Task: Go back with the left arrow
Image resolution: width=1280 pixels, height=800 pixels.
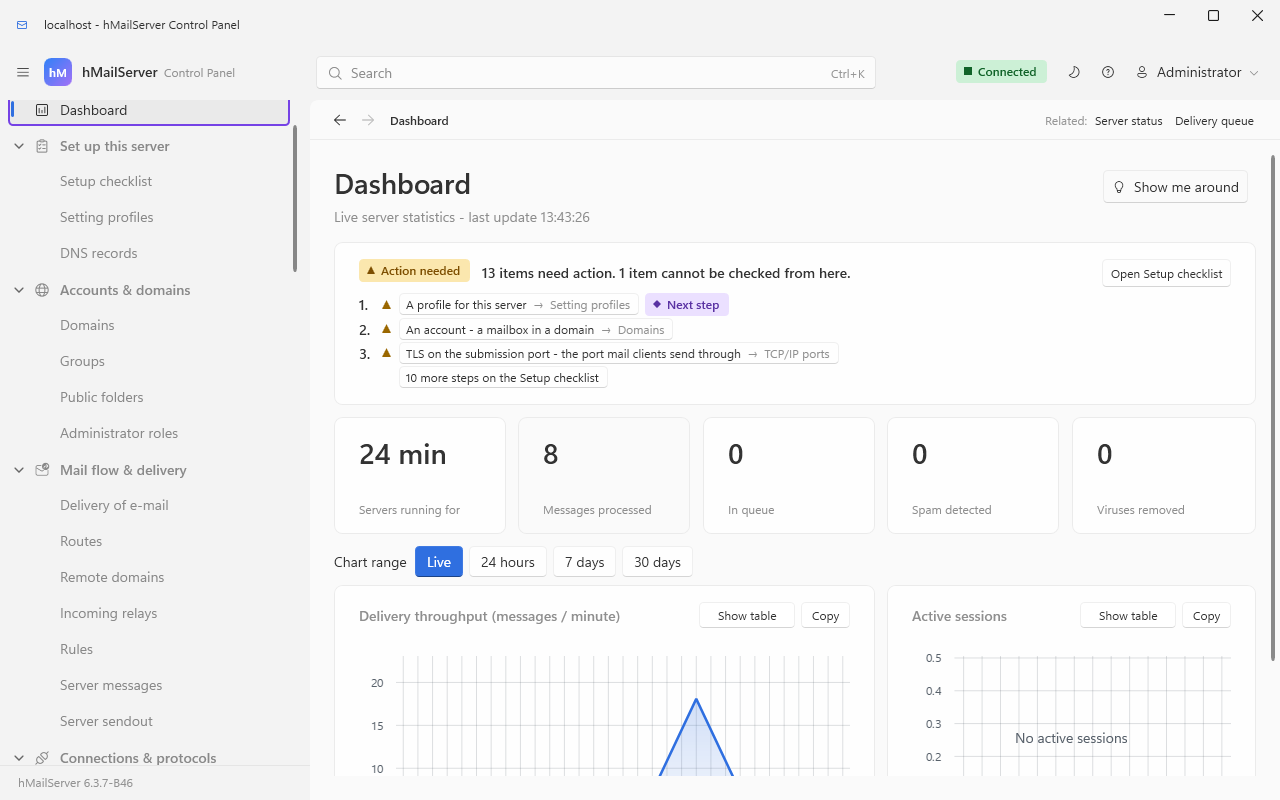Action: point(340,120)
